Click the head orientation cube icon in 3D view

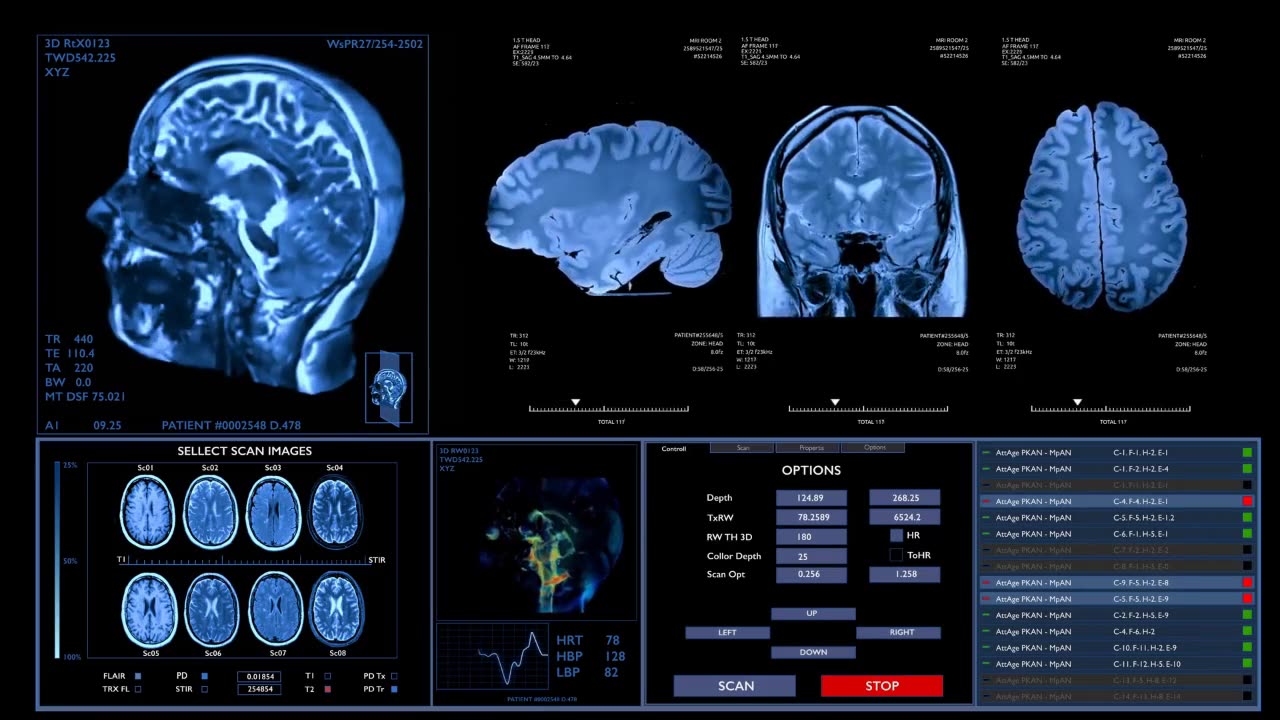[x=388, y=388]
